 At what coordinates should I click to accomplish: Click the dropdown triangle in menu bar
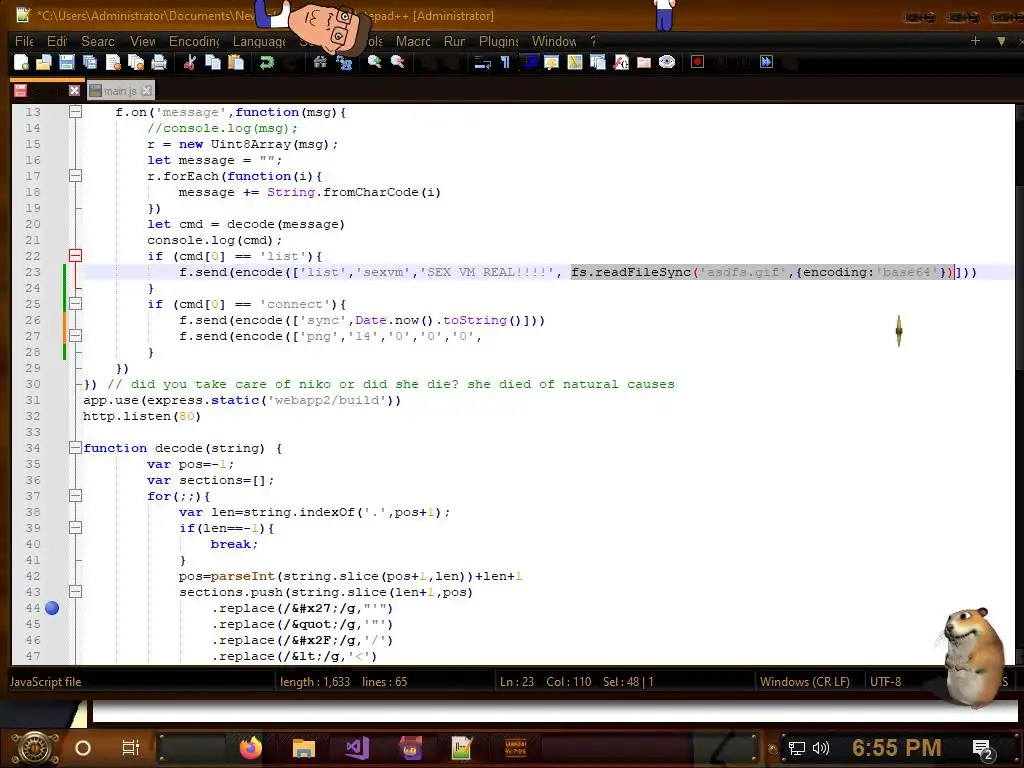(1001, 41)
